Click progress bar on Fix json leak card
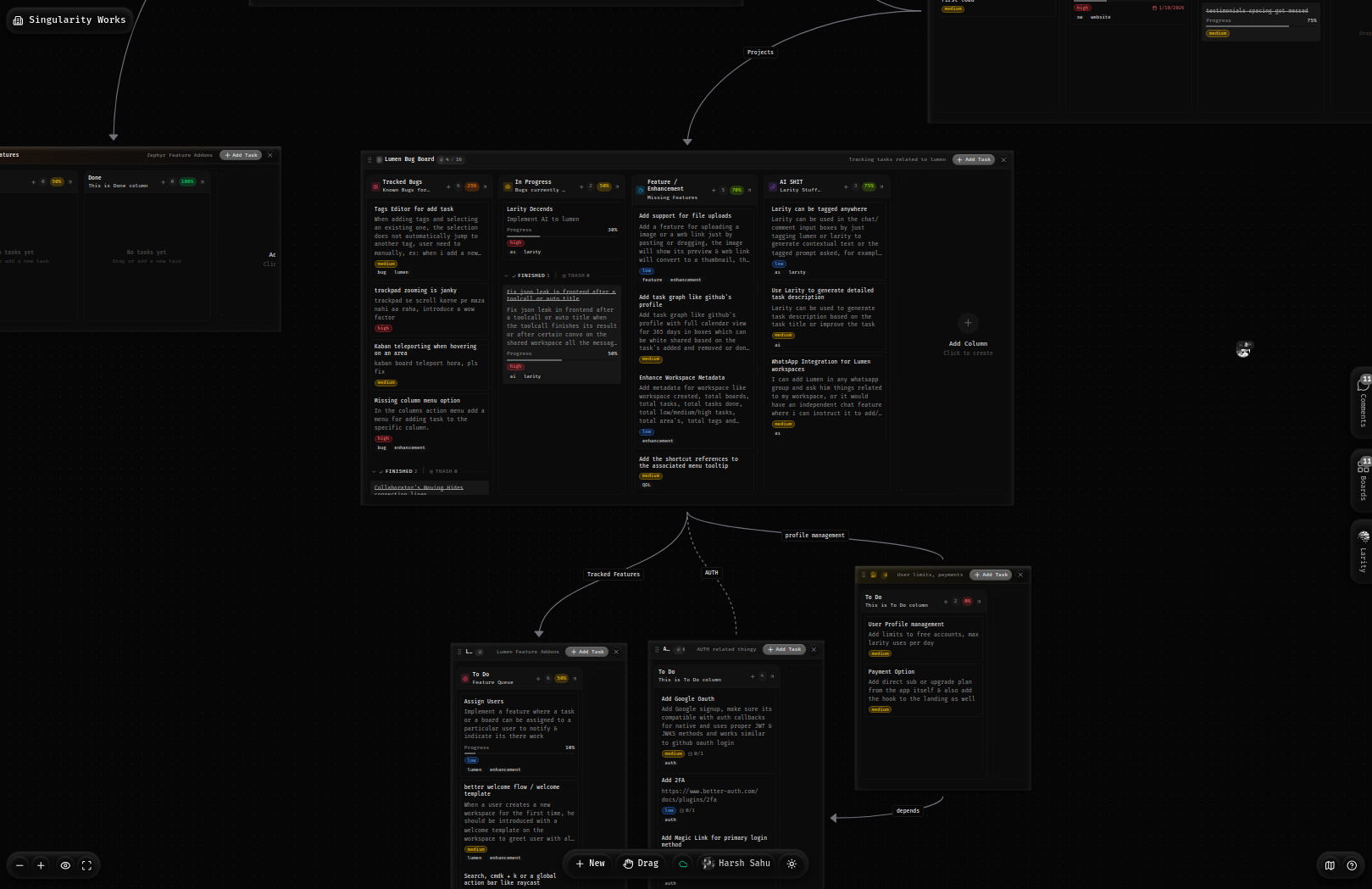This screenshot has width=1372, height=889. 562,360
